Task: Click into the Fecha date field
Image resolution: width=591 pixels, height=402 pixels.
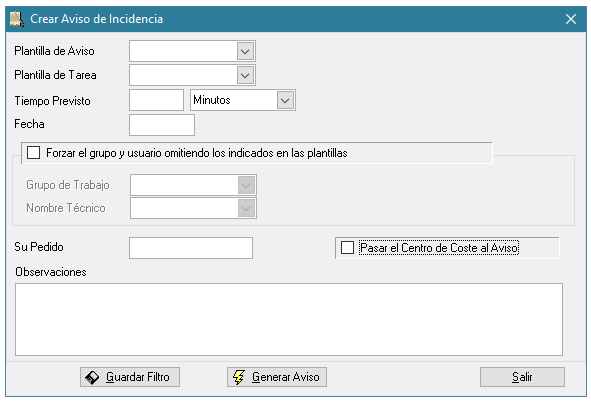Action: tap(162, 125)
